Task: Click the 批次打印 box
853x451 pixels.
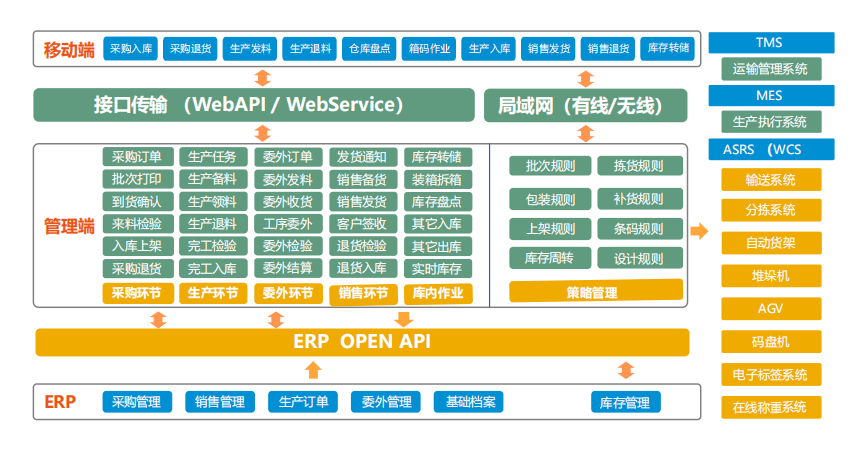Action: pyautogui.click(x=137, y=179)
